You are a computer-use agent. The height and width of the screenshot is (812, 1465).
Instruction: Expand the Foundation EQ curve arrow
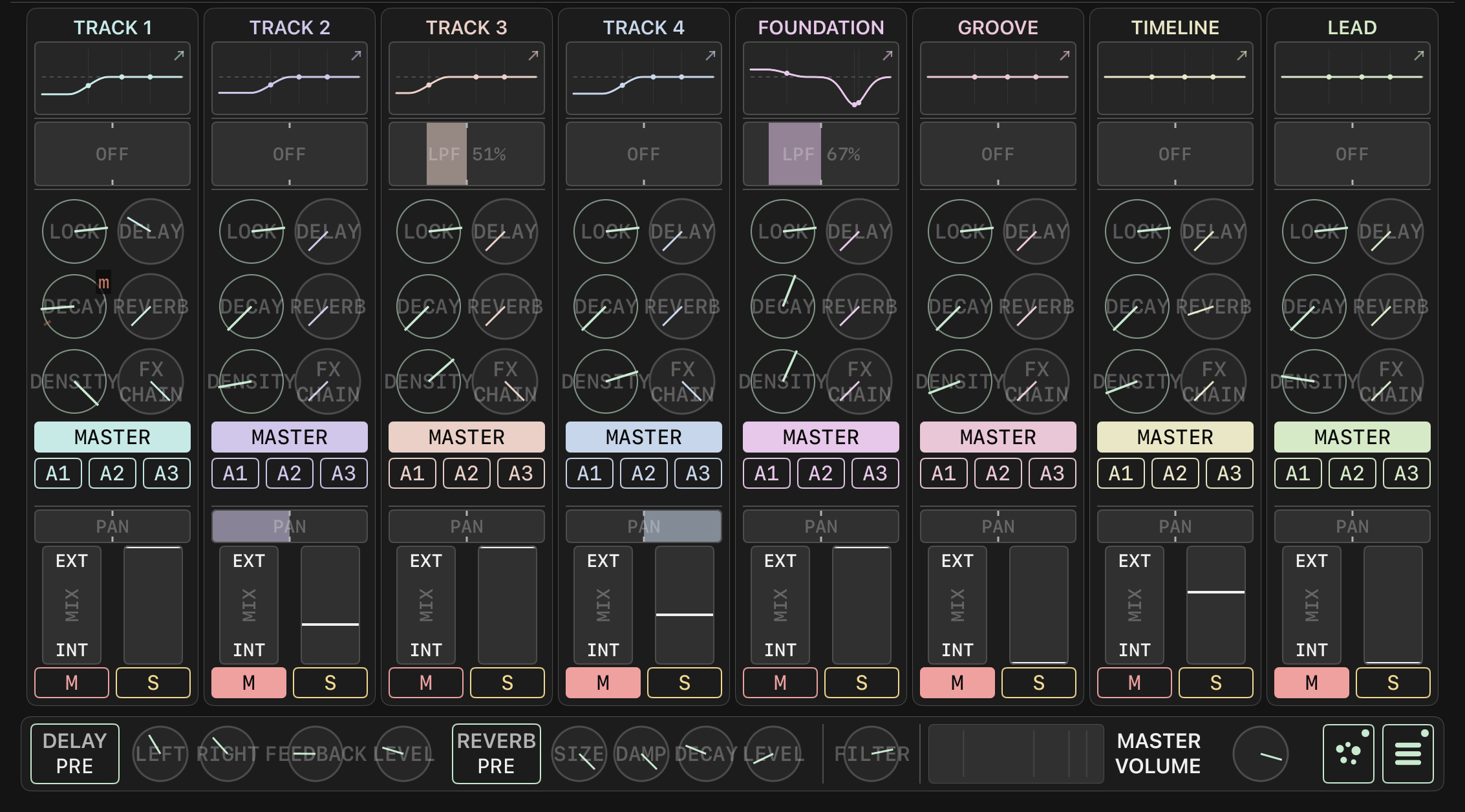[x=888, y=56]
